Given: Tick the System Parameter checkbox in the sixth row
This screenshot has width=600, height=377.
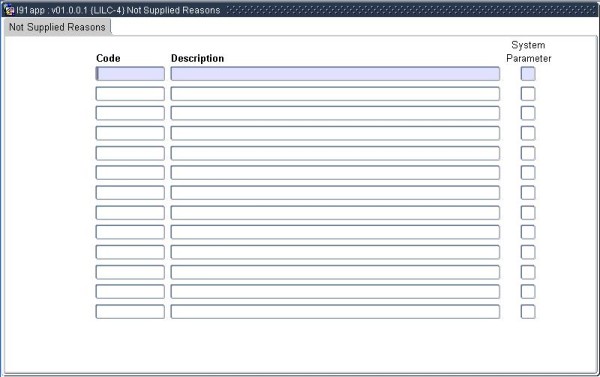Looking at the screenshot, I should [x=528, y=173].
